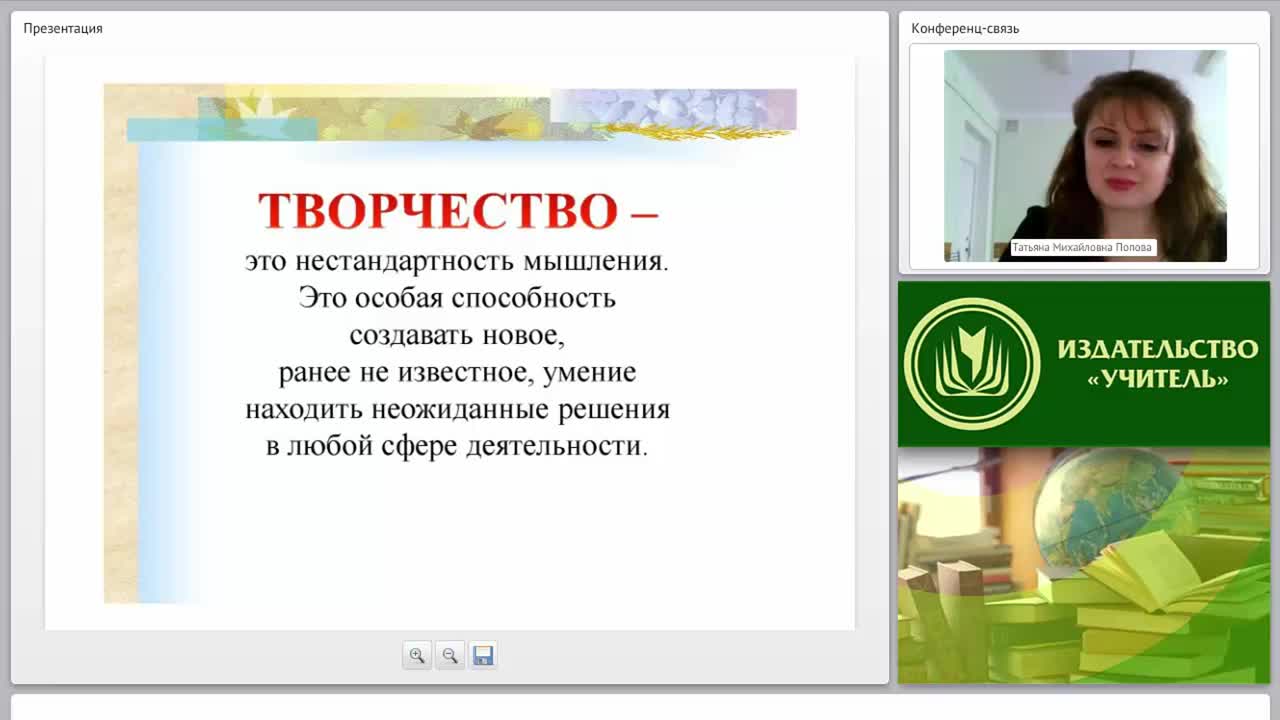Save the presentation with the floppy disk icon

click(483, 656)
